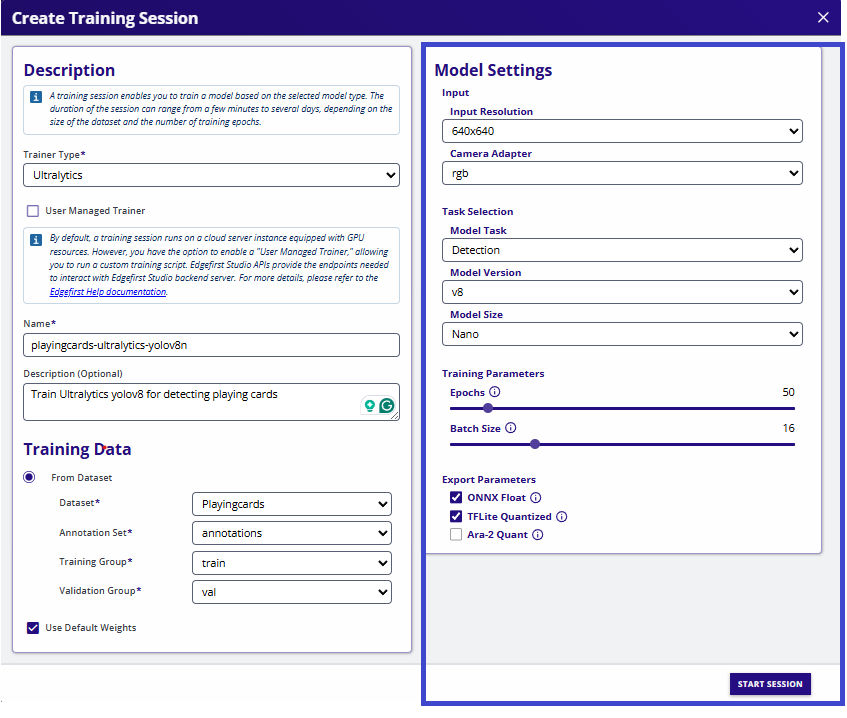This screenshot has height=718, width=847.
Task: Click the Epochs slider handle
Action: tap(487, 407)
